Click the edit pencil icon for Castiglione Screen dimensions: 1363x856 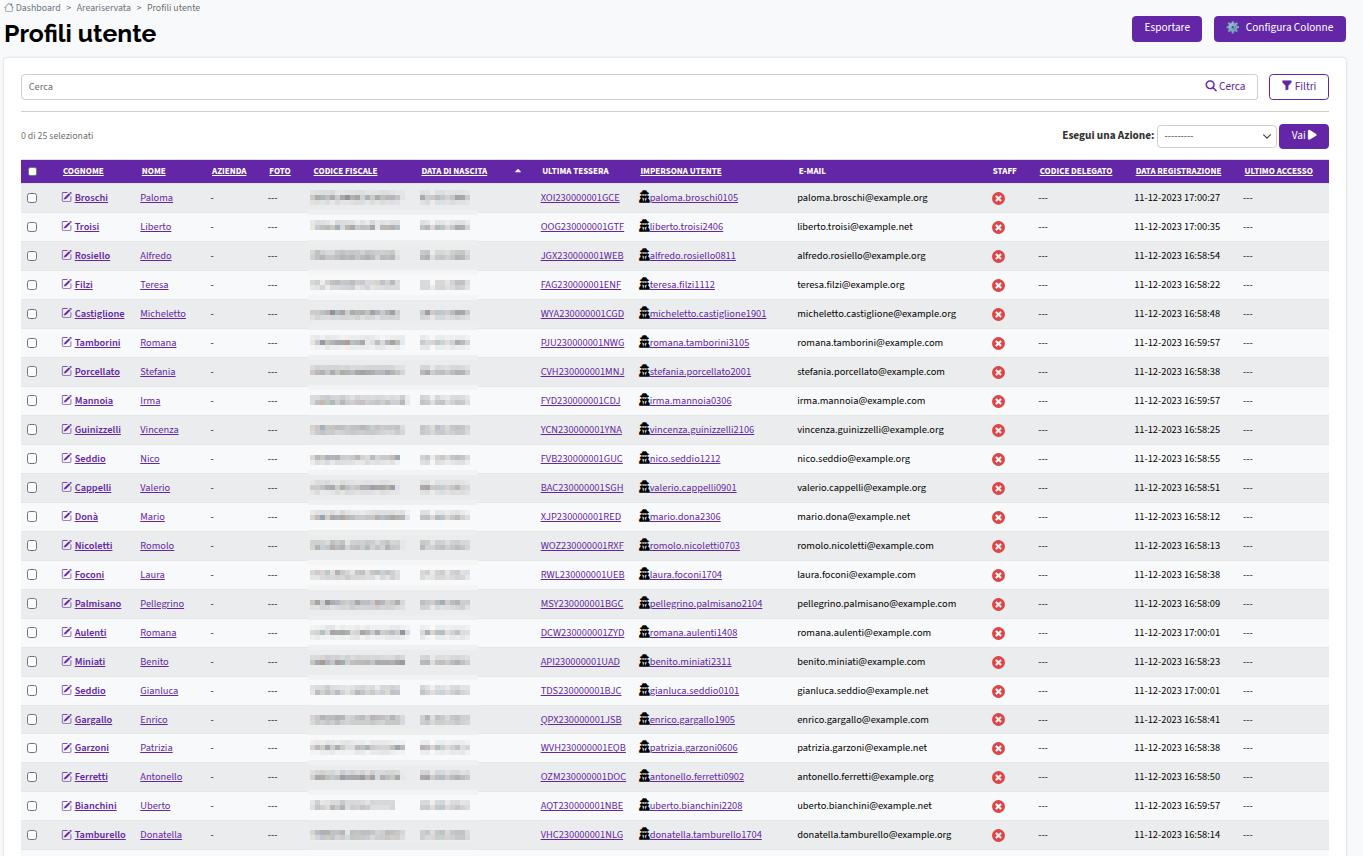pos(67,314)
